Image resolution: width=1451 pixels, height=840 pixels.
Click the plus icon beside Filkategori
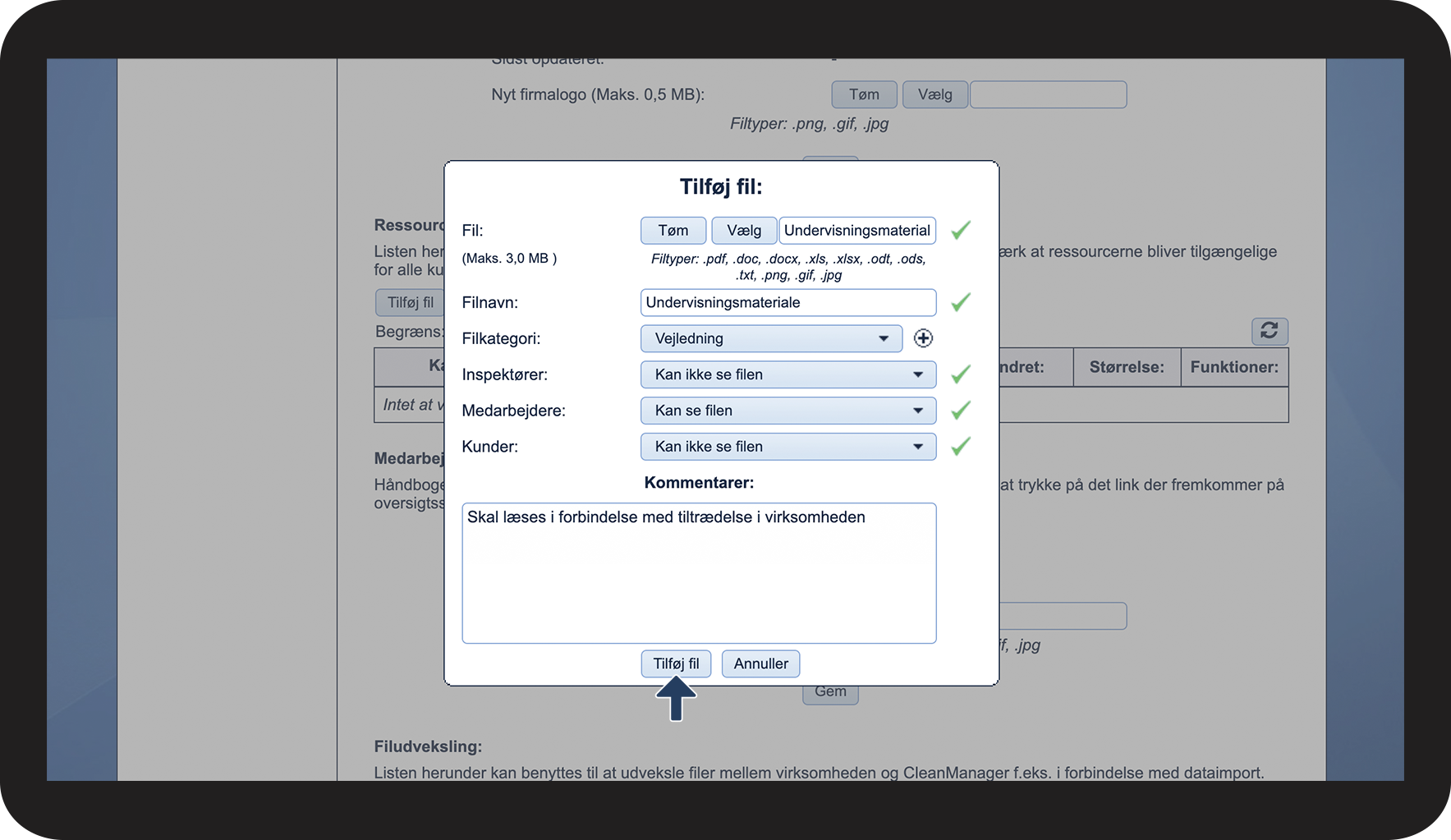click(x=923, y=338)
